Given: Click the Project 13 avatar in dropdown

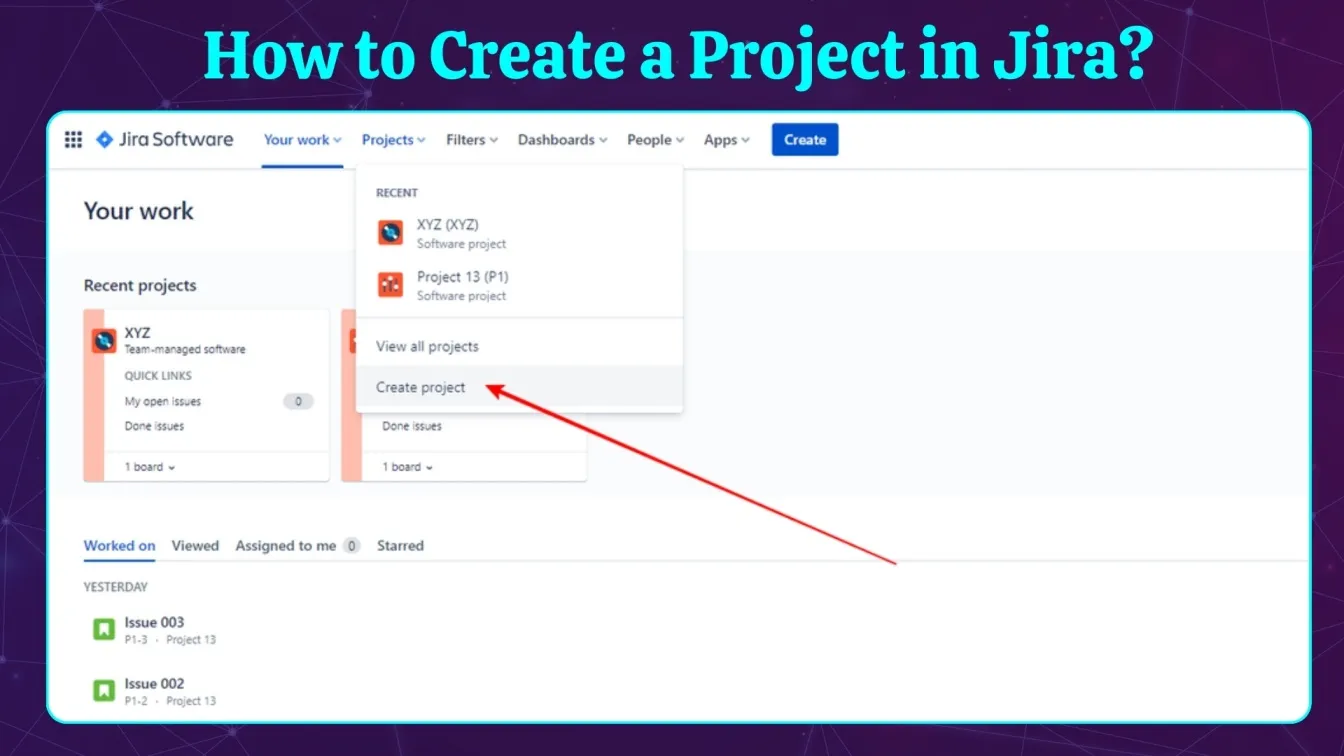Looking at the screenshot, I should (390, 285).
